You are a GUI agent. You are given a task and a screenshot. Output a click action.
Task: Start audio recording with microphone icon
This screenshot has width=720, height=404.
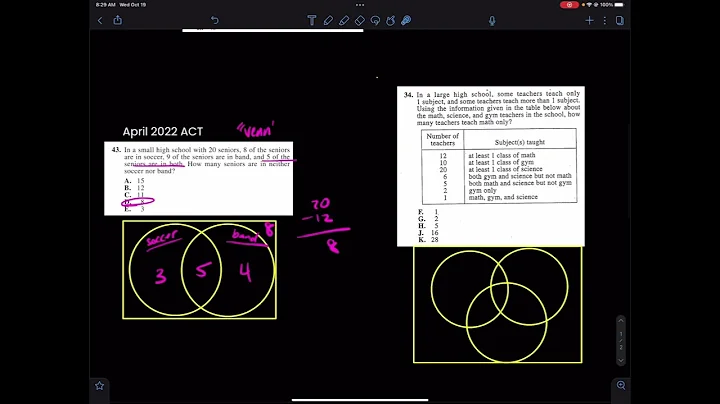492,21
